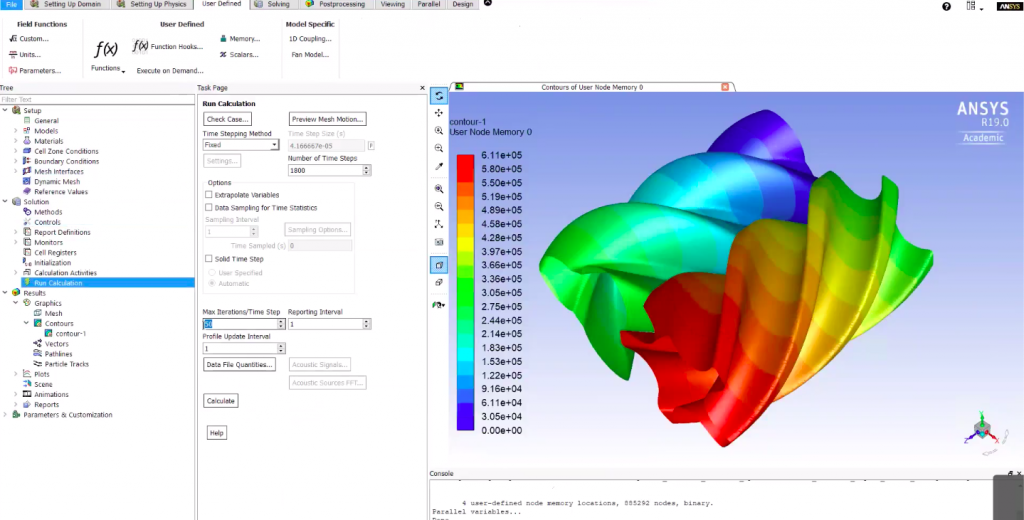The image size is (1024, 520).
Task: Open Custom field functions
Action: pos(29,39)
